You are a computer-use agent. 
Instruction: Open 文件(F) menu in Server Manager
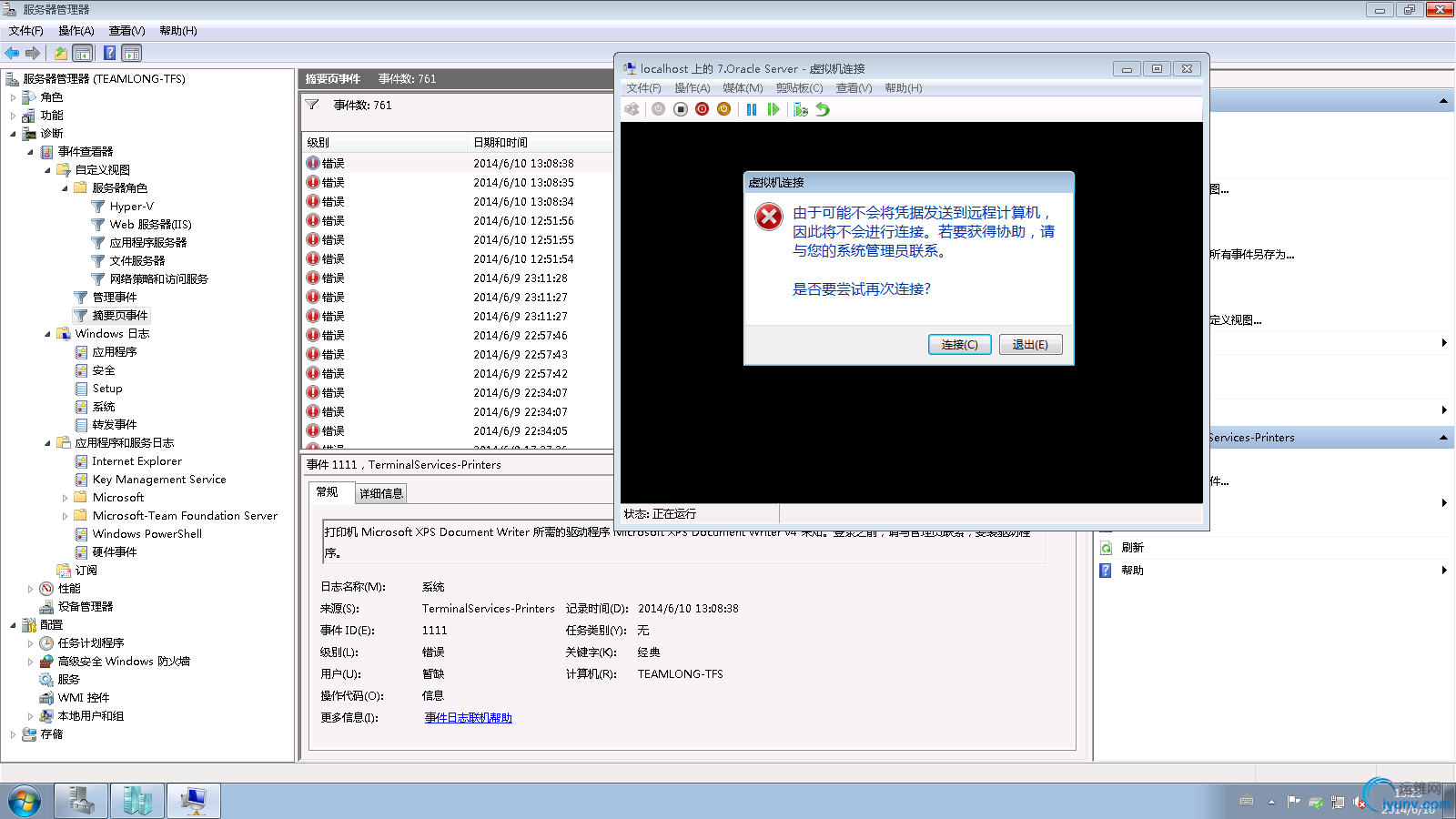[x=26, y=31]
